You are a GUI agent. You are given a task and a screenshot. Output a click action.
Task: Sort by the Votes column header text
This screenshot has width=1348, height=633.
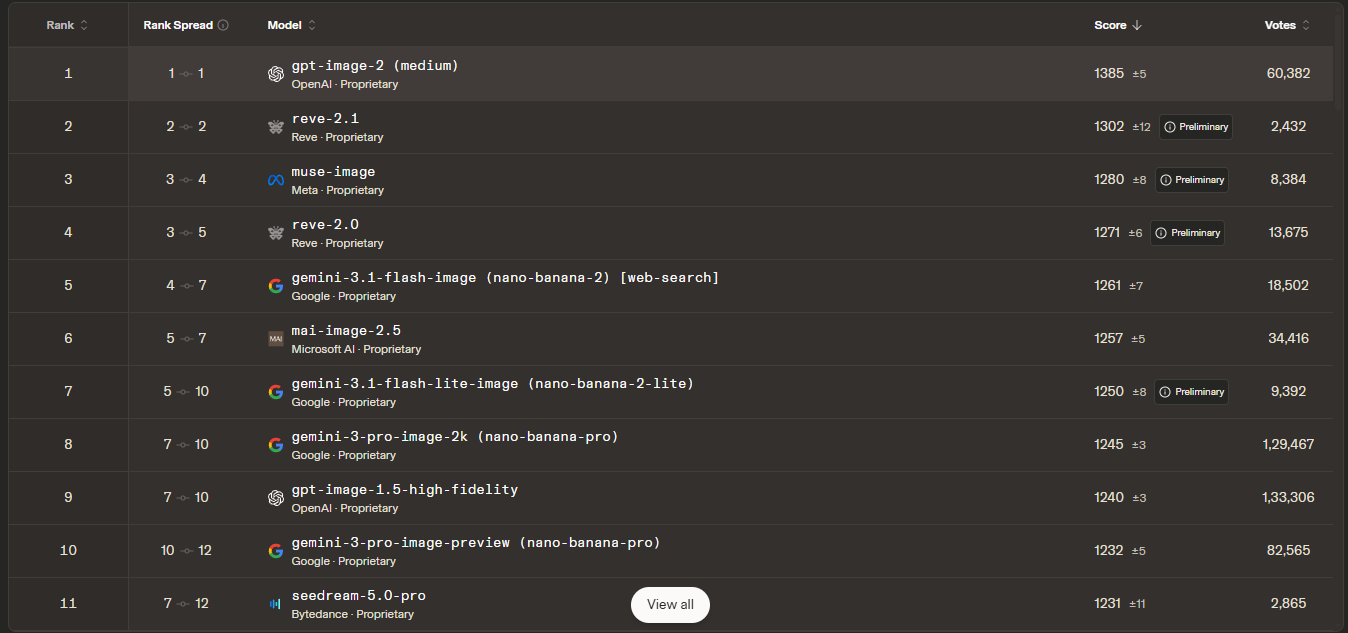tap(1280, 25)
